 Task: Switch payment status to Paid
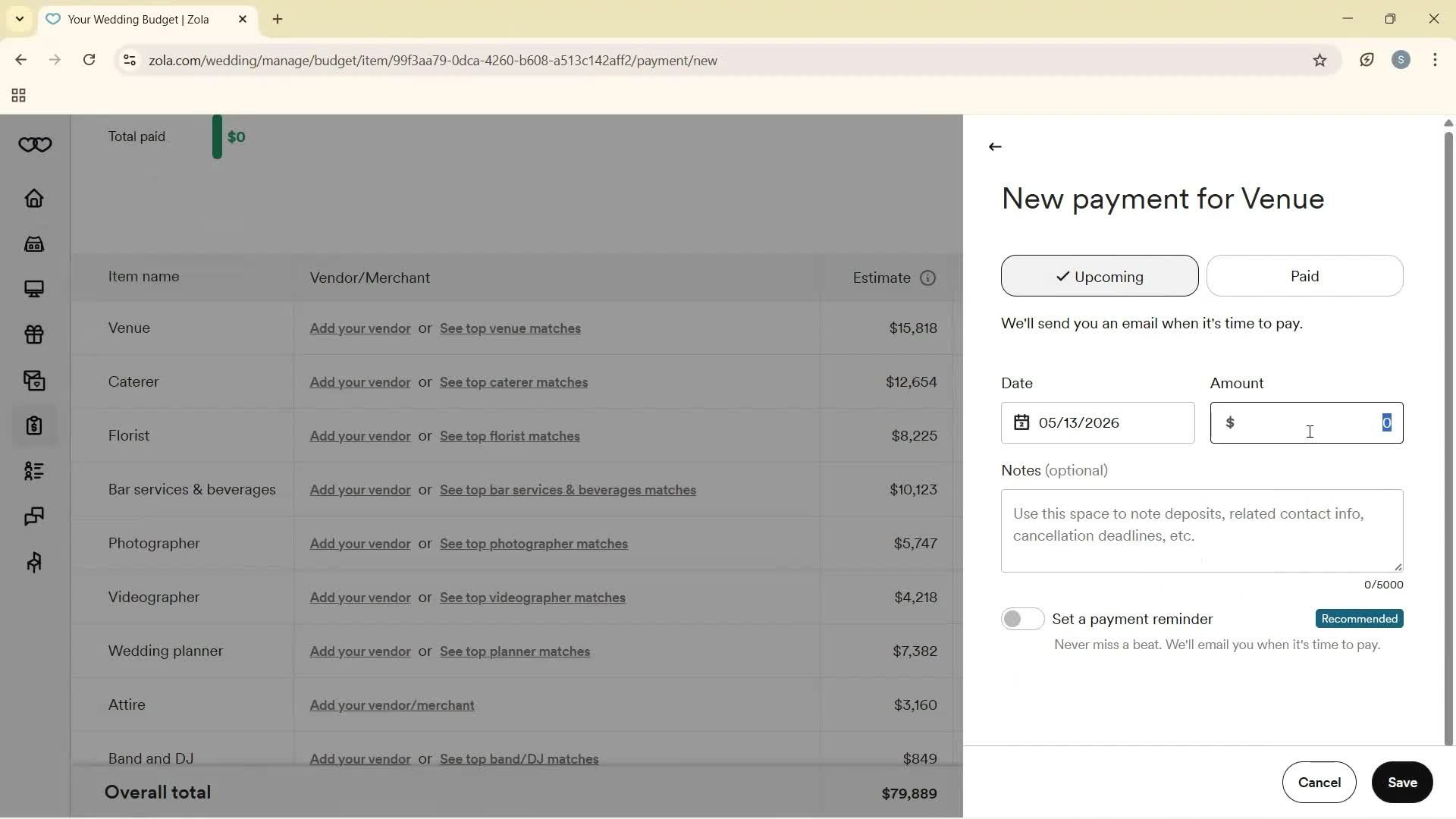coord(1304,276)
